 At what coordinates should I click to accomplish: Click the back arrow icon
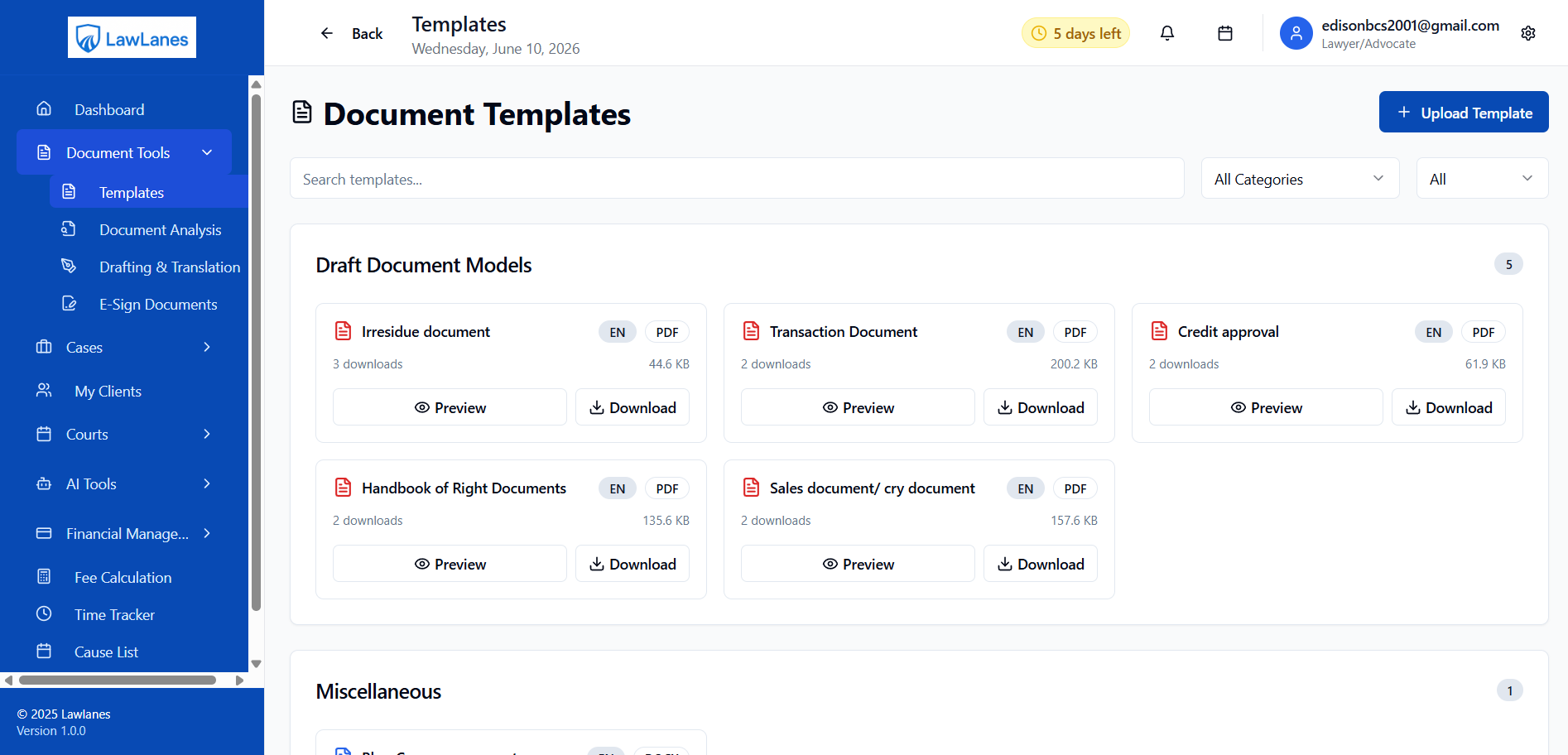[x=327, y=33]
